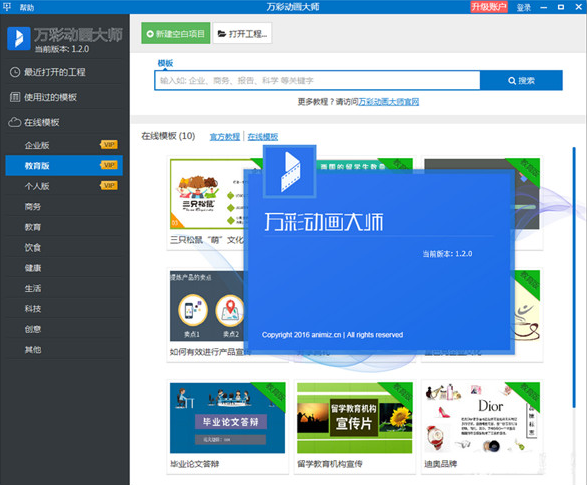Click the used templates list icon
The image size is (587, 485).
coord(15,97)
